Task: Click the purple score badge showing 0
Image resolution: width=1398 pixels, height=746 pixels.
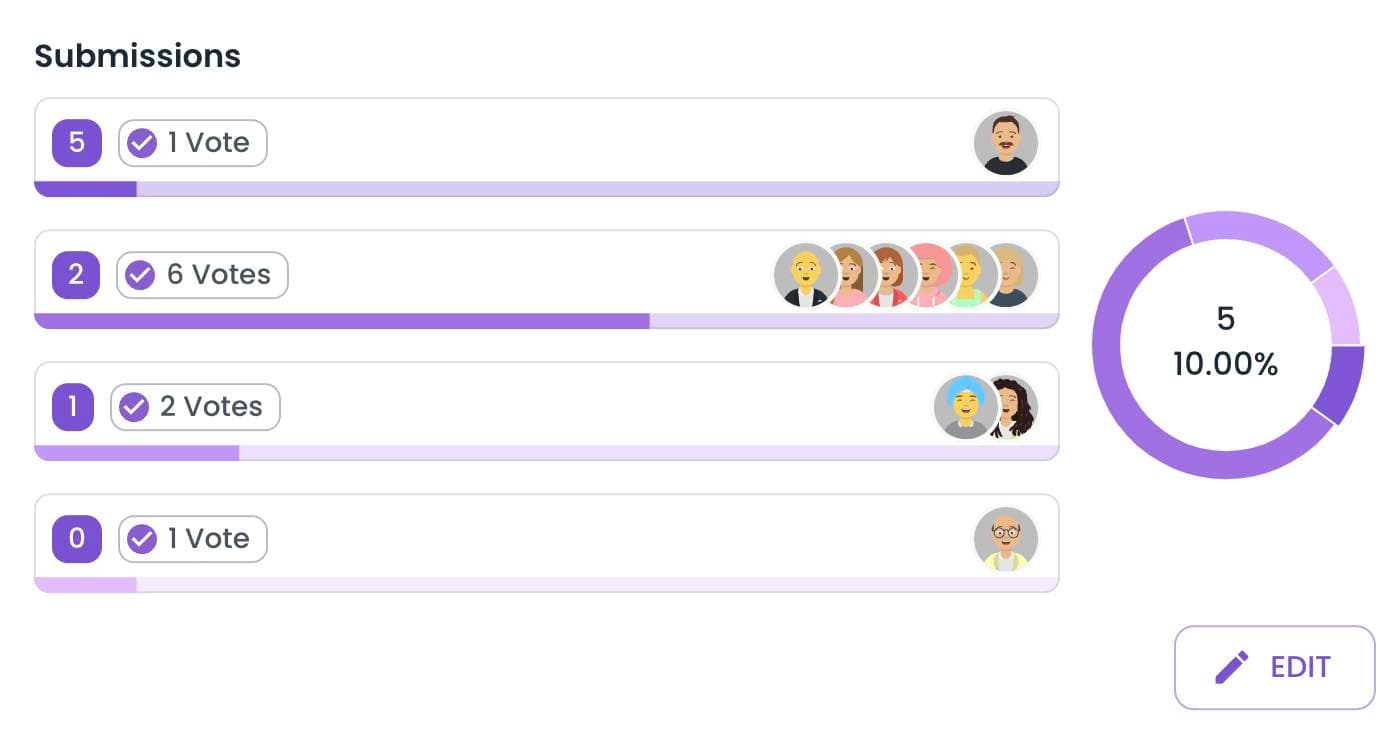Action: (77, 539)
